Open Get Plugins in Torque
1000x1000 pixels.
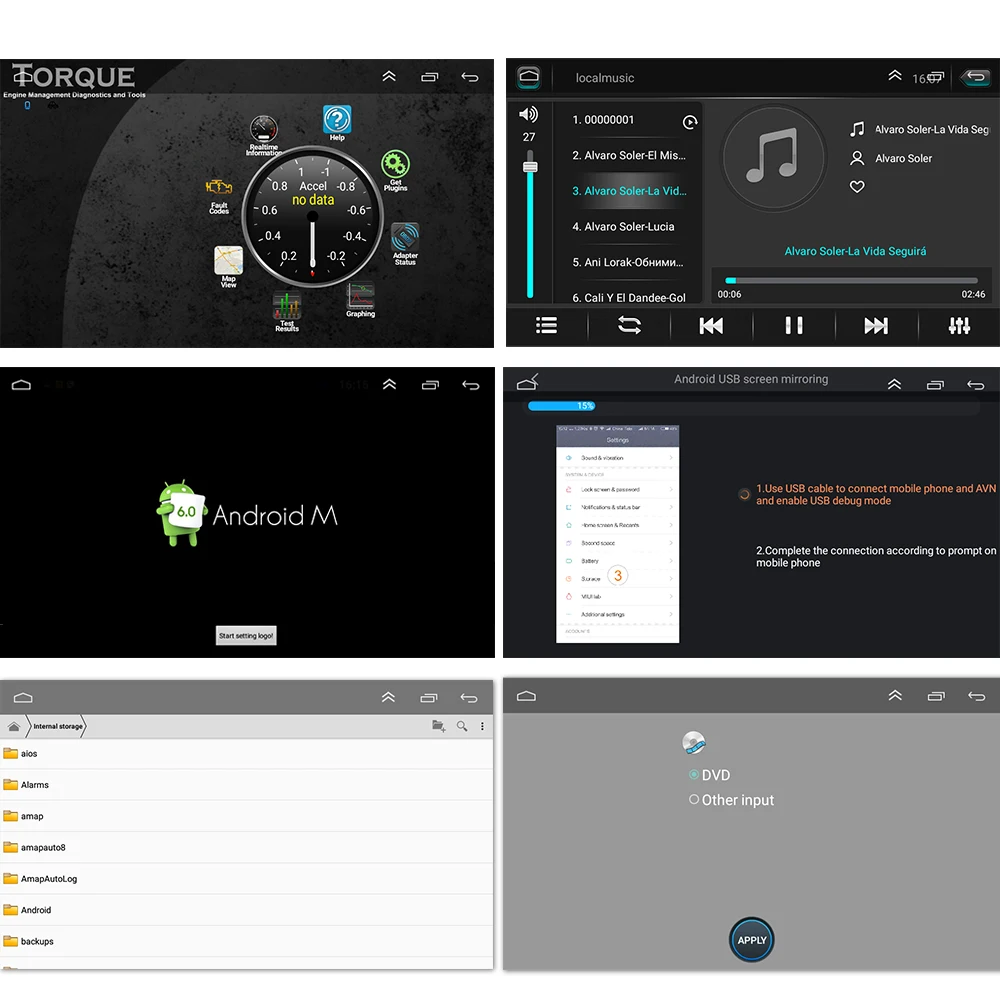395,170
